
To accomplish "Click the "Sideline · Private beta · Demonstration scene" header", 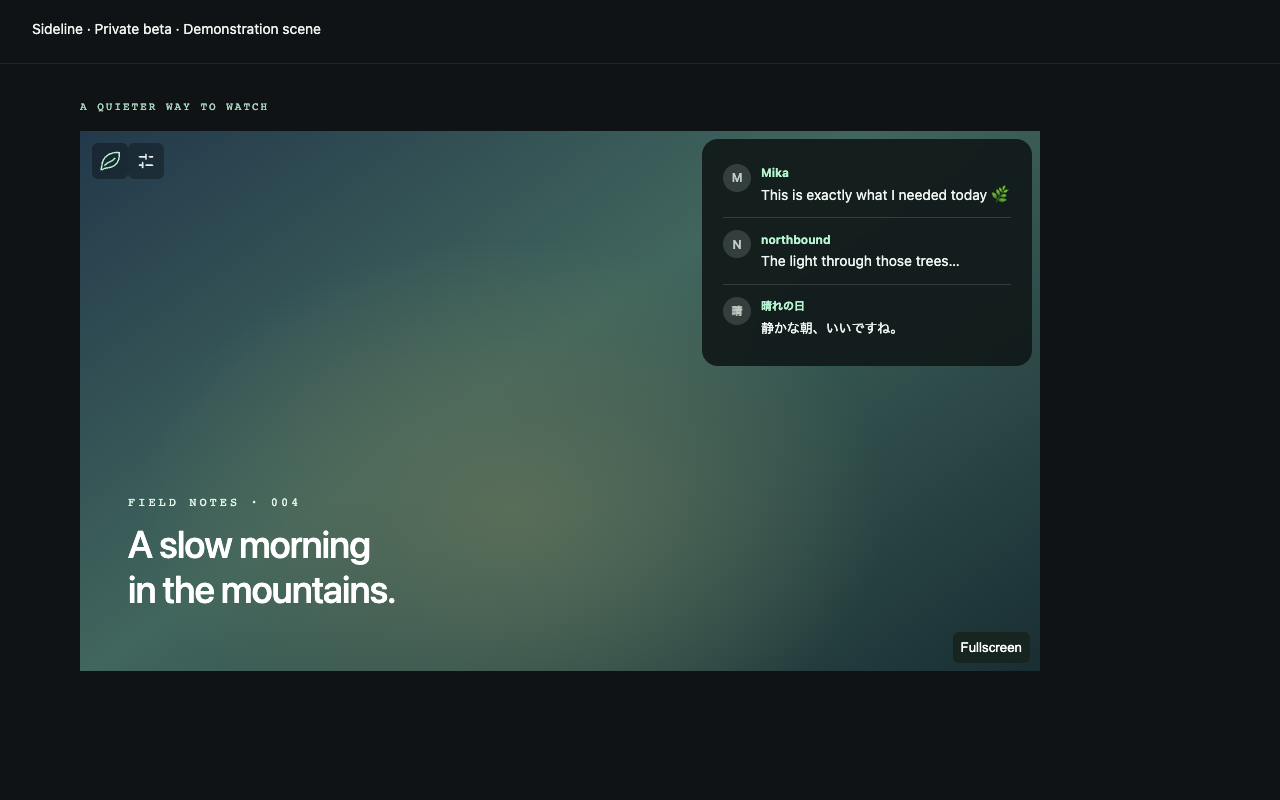I will (176, 29).
